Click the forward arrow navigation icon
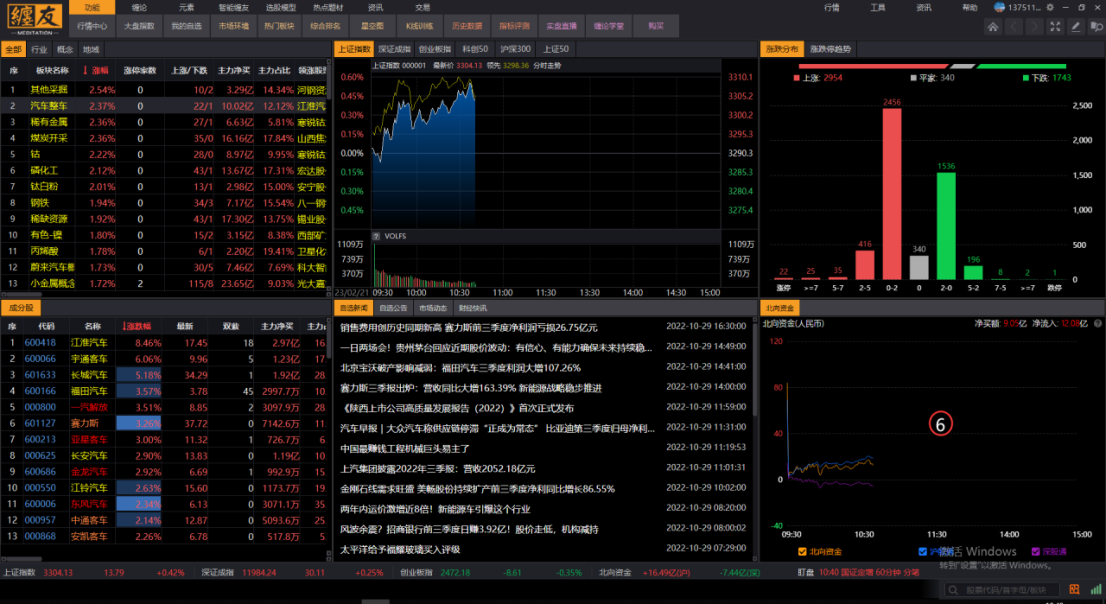This screenshot has height=604, width=1106. click(x=1035, y=26)
